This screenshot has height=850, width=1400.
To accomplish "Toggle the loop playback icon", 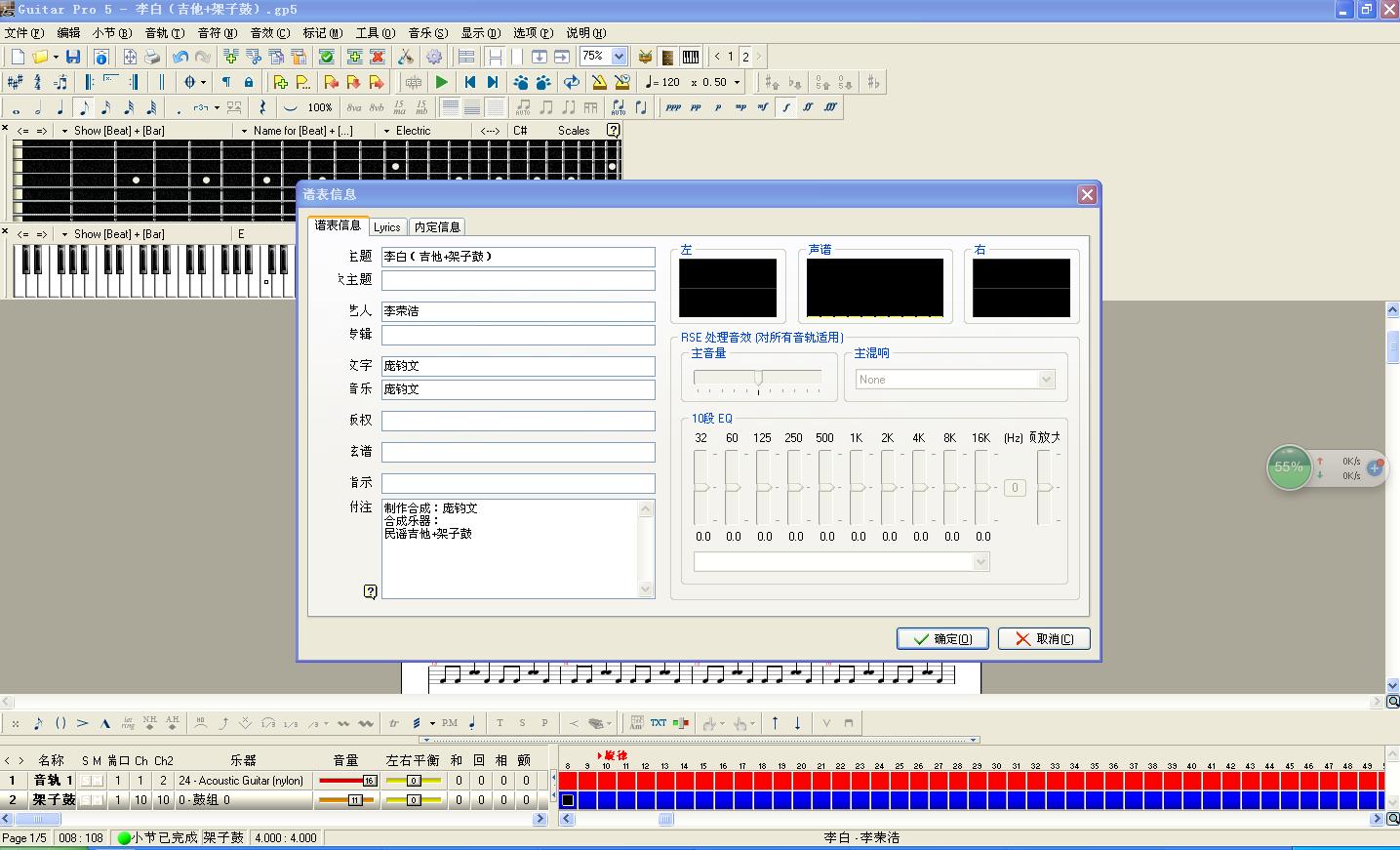I will (571, 82).
